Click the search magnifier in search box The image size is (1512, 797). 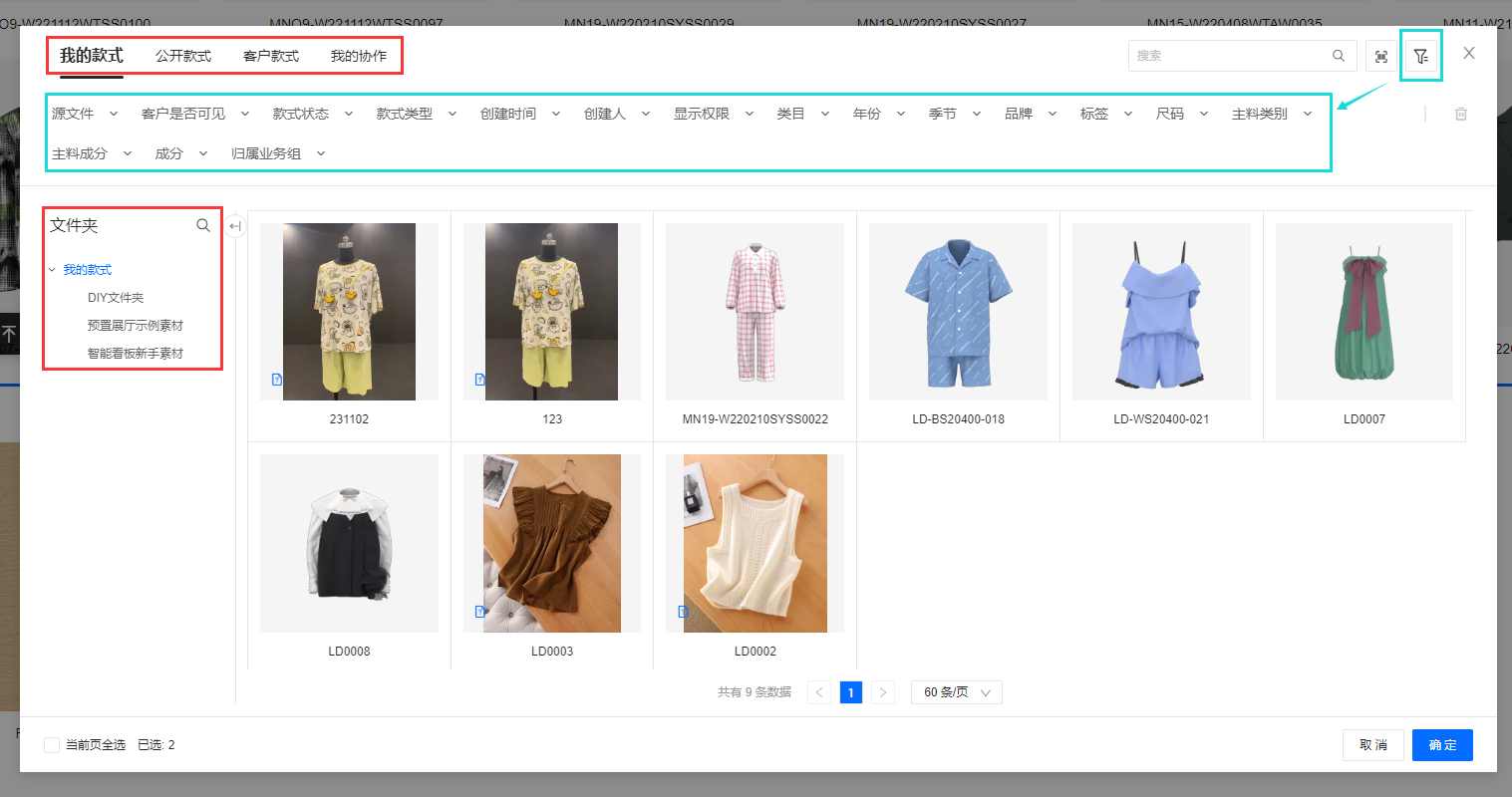(1339, 56)
